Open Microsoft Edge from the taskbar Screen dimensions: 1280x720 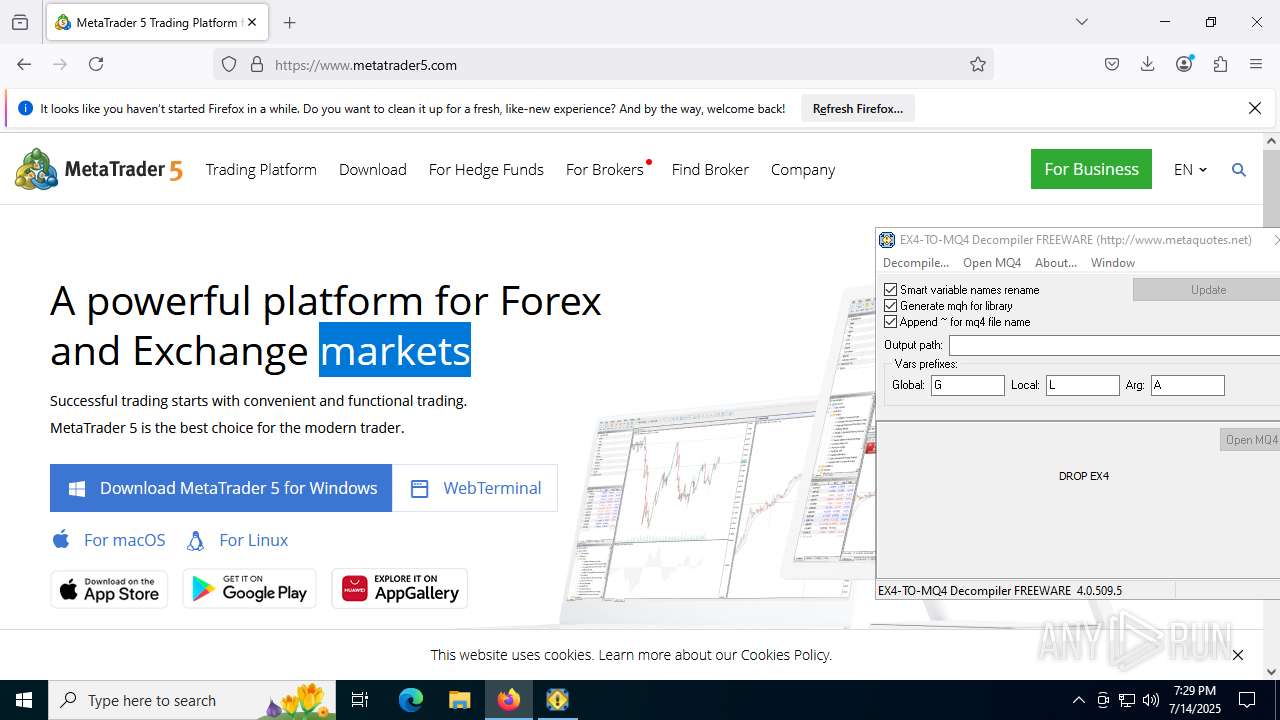tap(411, 700)
